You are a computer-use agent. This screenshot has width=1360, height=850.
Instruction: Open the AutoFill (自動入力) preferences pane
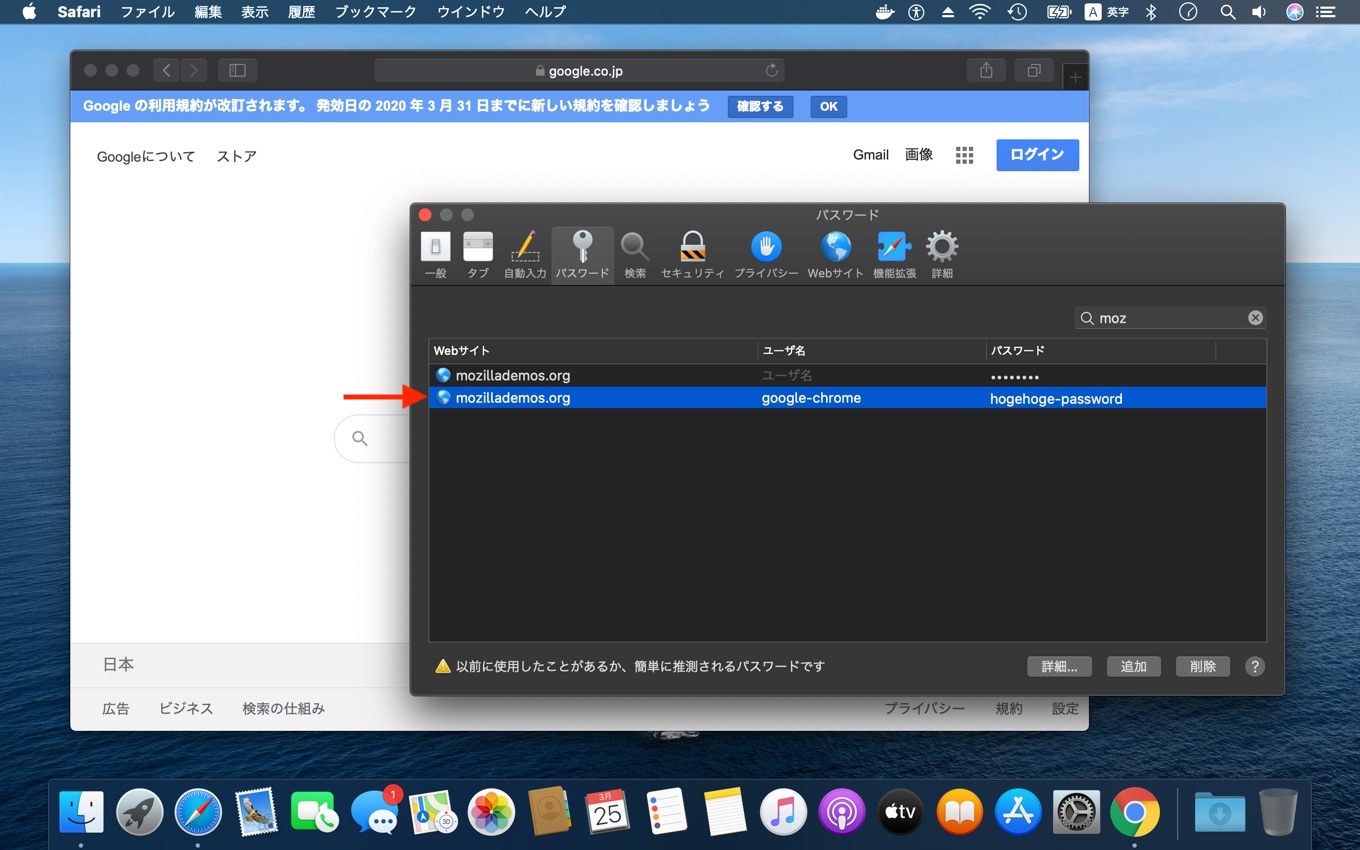(x=525, y=255)
